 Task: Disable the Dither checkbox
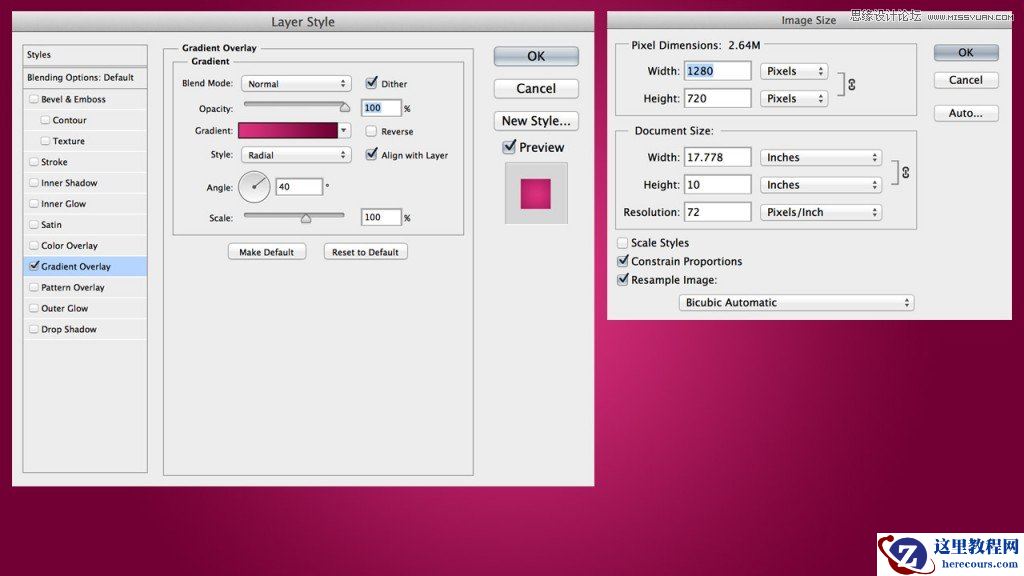click(370, 83)
